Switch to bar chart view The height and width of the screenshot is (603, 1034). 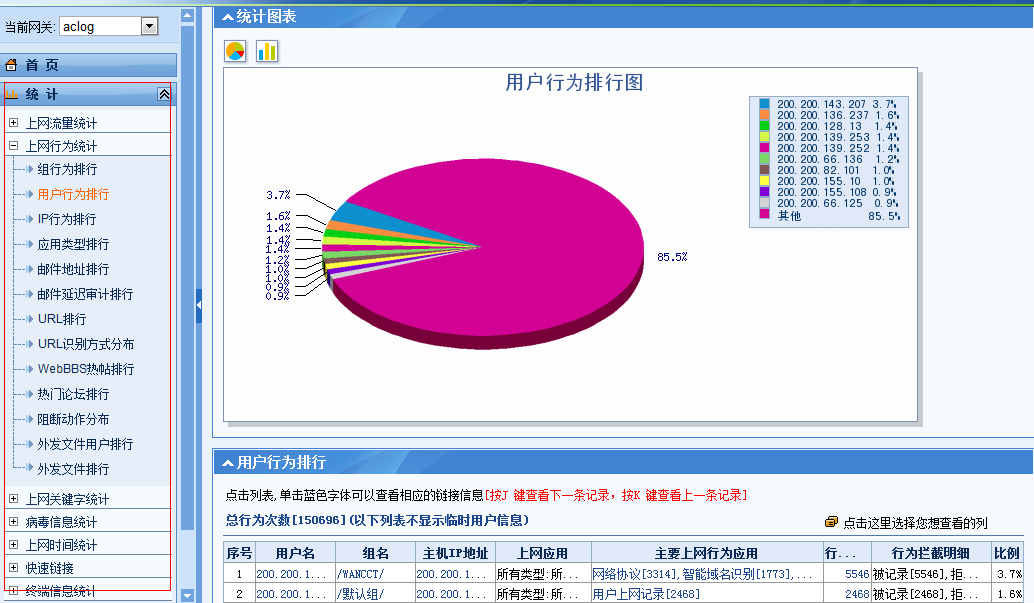pos(267,51)
